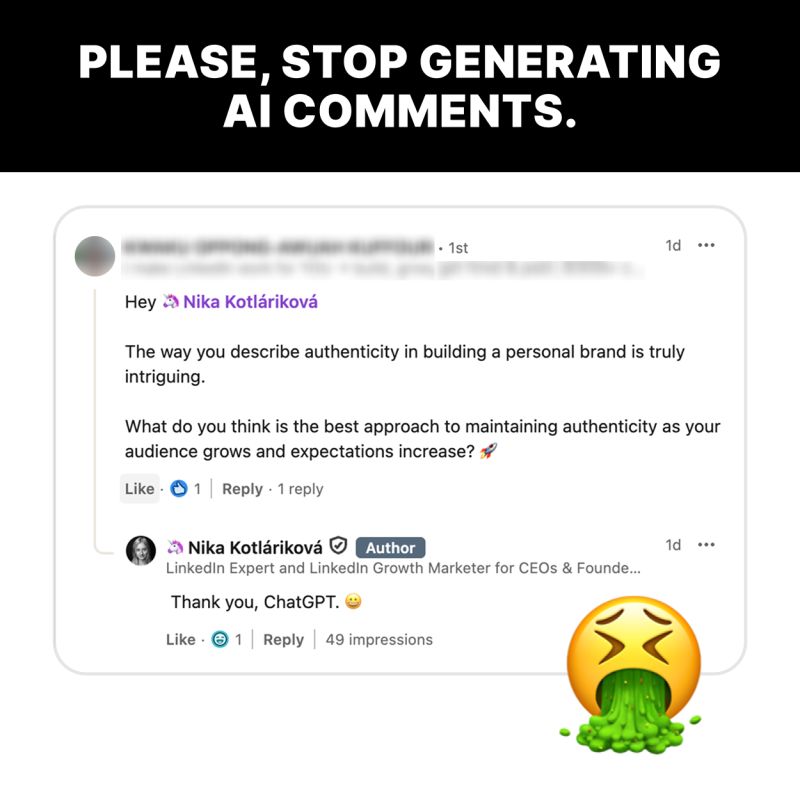Like the top comment about authenticity

(x=139, y=489)
